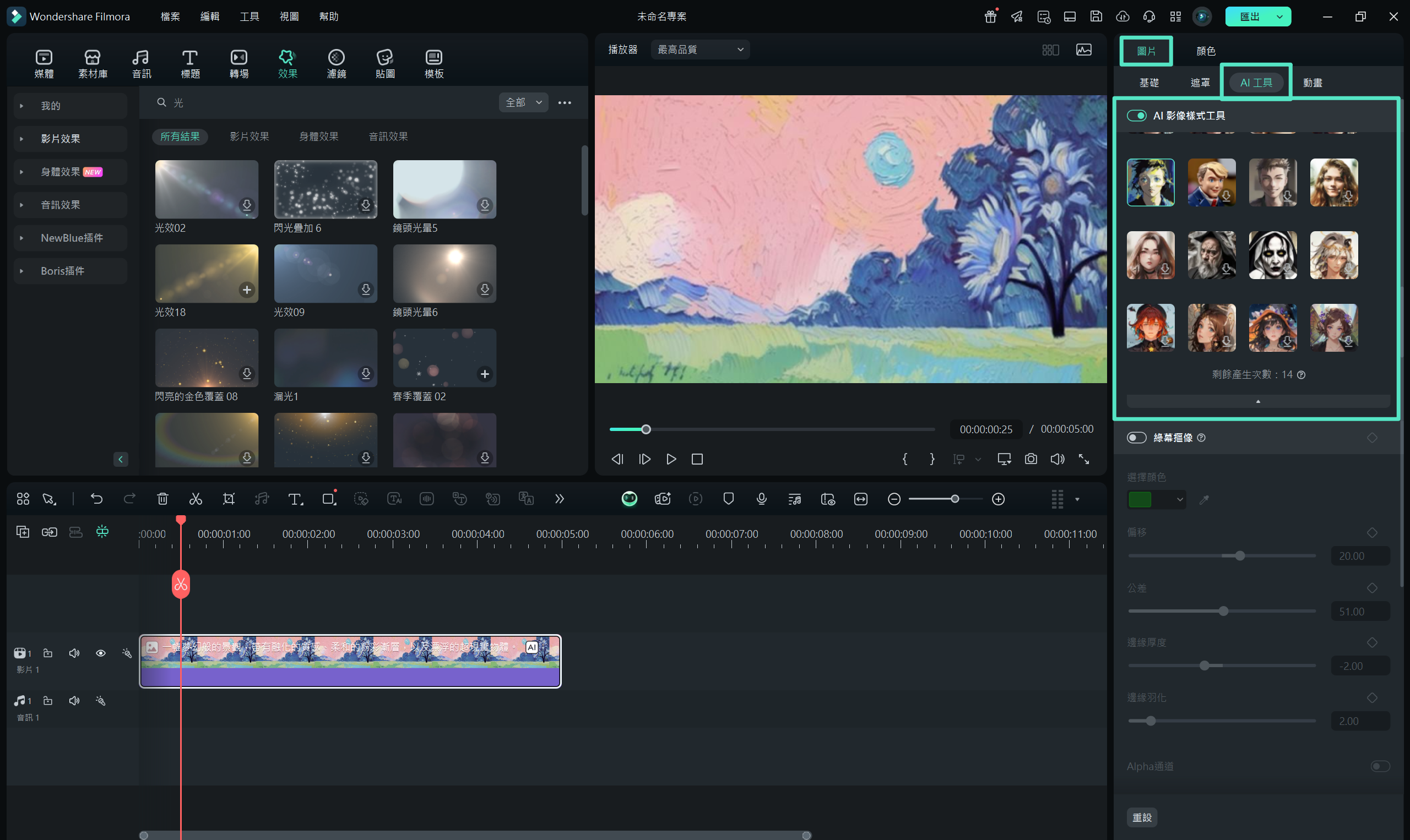This screenshot has height=840, width=1410.
Task: Click the zoom out minus on timeline
Action: point(893,499)
